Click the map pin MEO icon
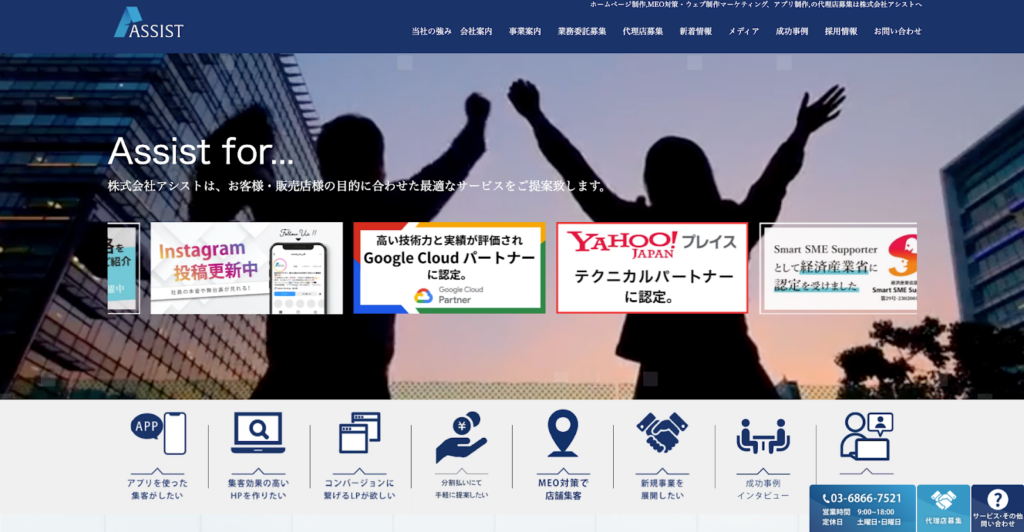 562,433
